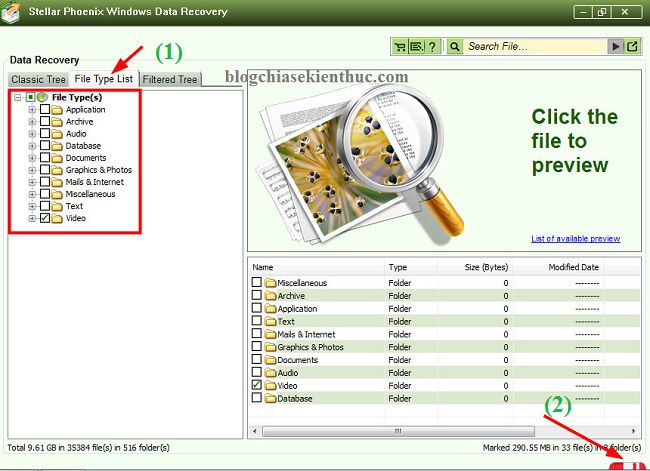
Task: Click the Application folder icon in tree
Action: pos(57,110)
